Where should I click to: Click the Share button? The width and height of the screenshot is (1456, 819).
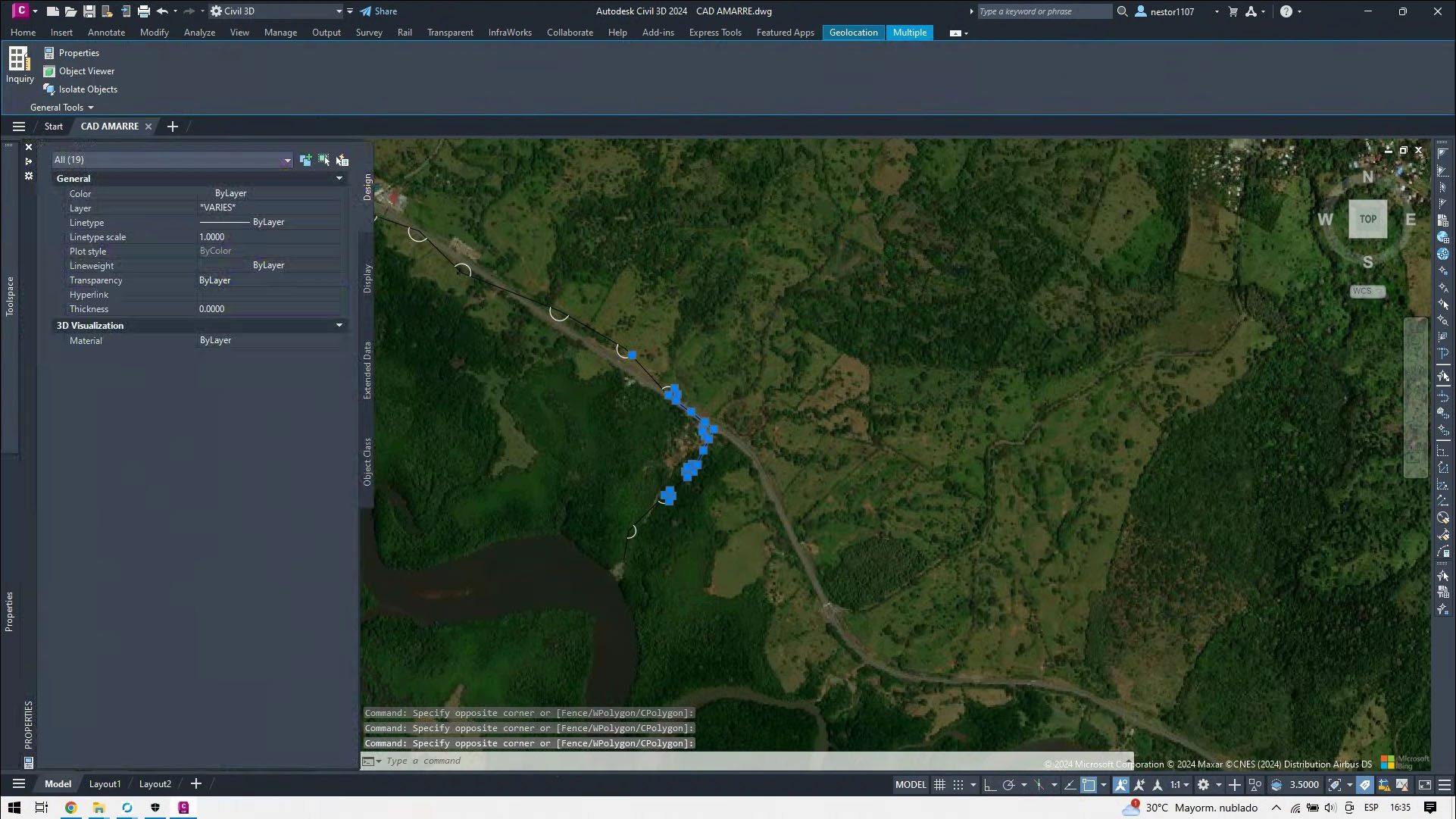[378, 11]
